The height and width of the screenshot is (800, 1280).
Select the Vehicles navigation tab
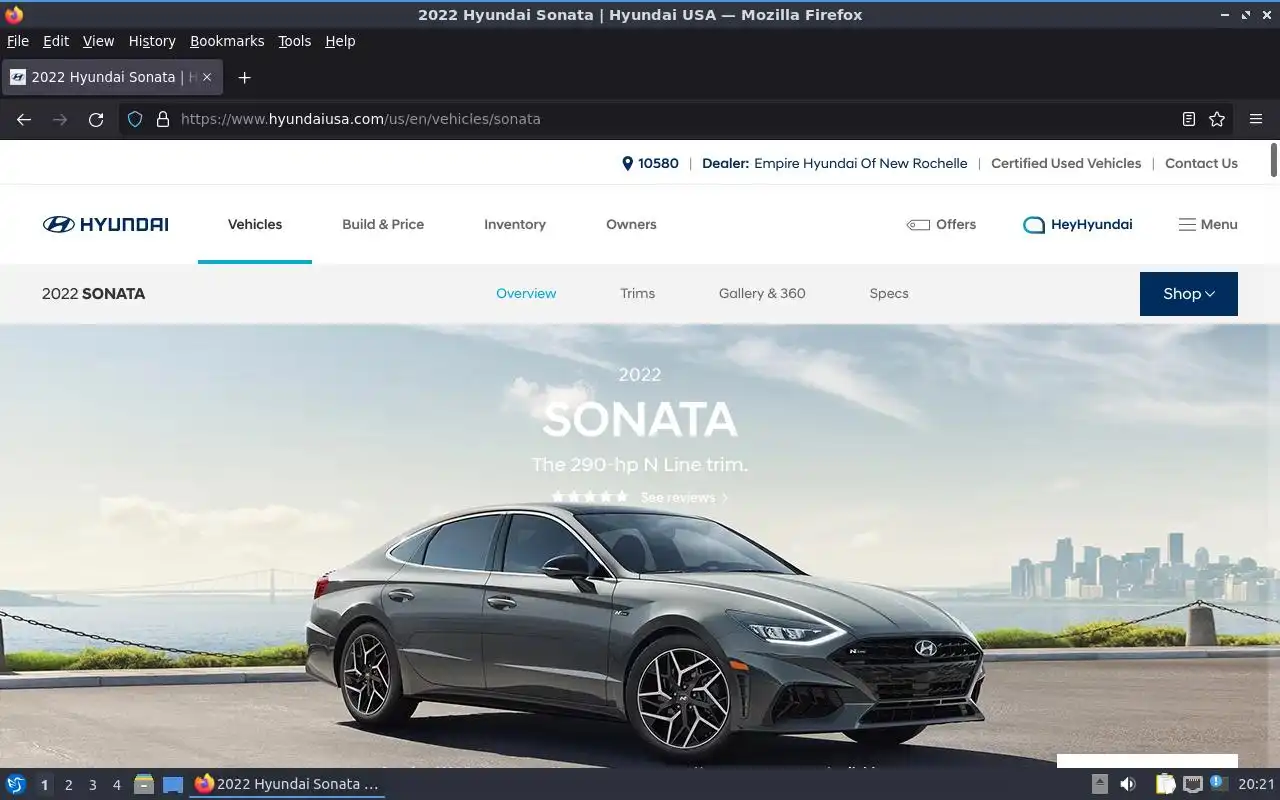pos(255,224)
